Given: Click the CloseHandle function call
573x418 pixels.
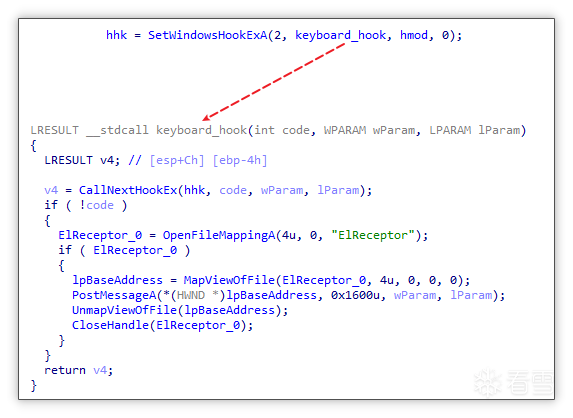Looking at the screenshot, I should point(110,325).
